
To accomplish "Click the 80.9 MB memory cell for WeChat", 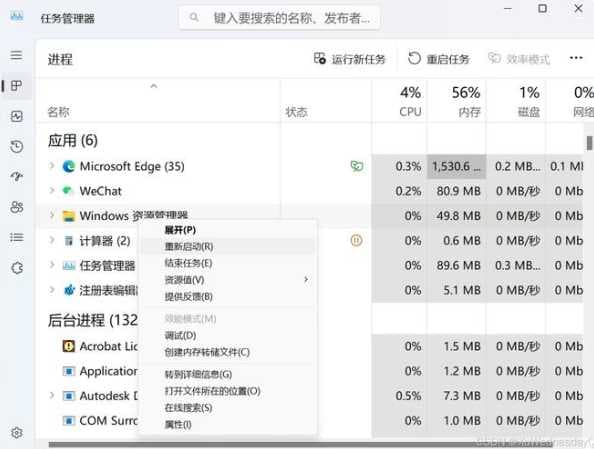I will 457,191.
